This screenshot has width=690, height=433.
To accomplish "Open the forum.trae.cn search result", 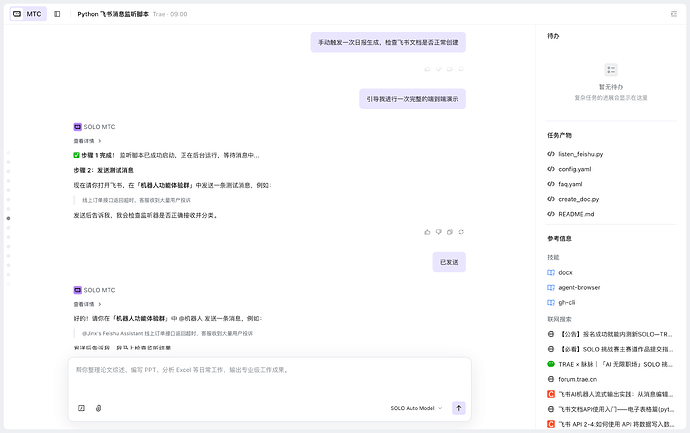I will [x=577, y=379].
